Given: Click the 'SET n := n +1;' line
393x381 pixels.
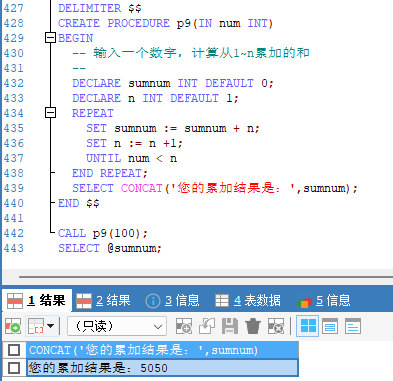Looking at the screenshot, I should click(134, 143).
